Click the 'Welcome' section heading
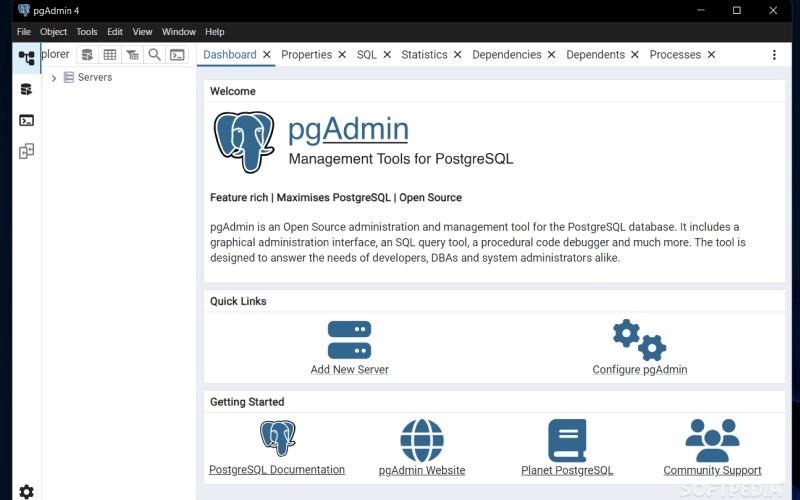The height and width of the screenshot is (500, 800). [x=233, y=91]
